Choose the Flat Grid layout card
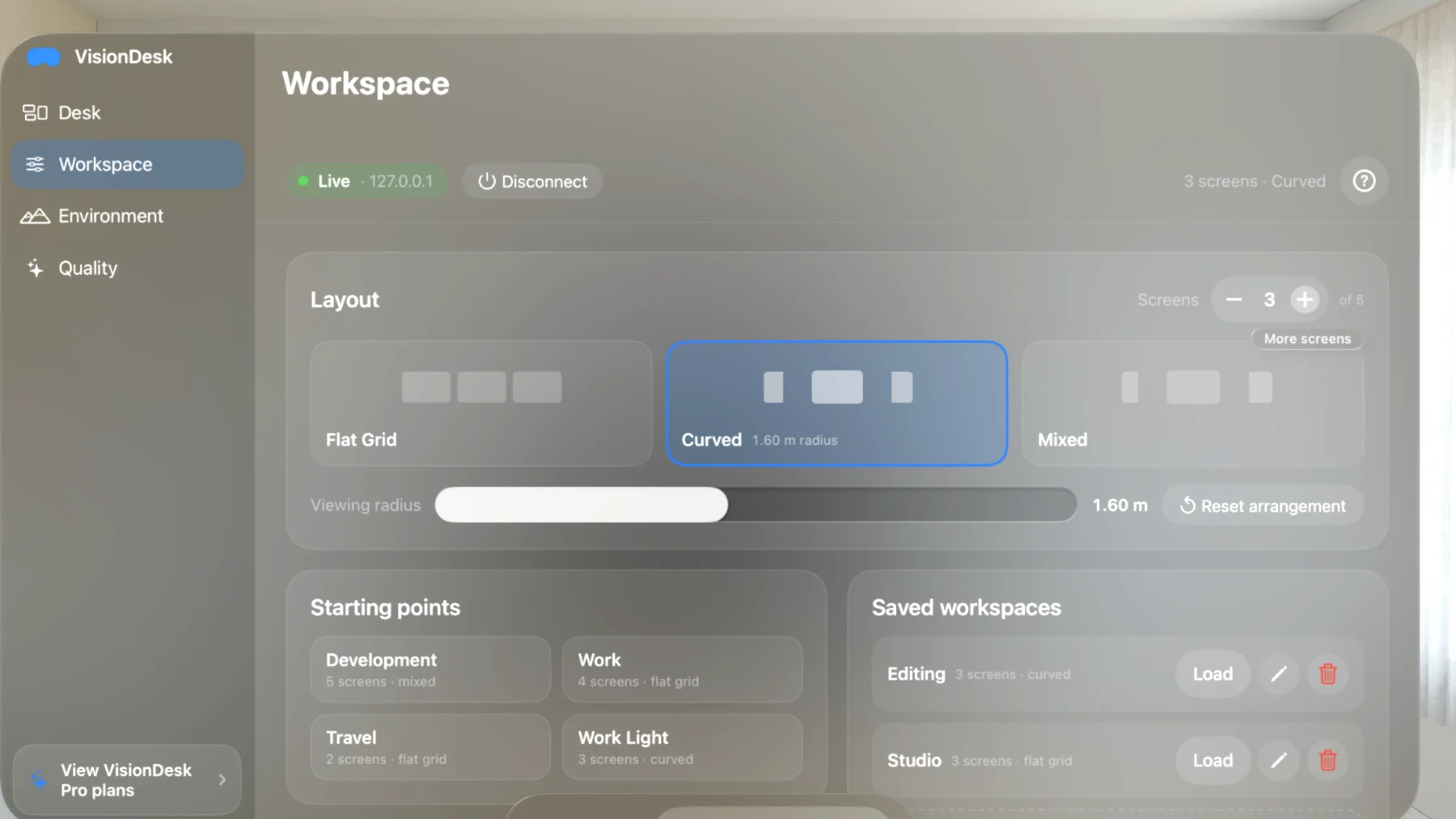Screen dimensions: 1456x819 pyautogui.click(x=481, y=403)
